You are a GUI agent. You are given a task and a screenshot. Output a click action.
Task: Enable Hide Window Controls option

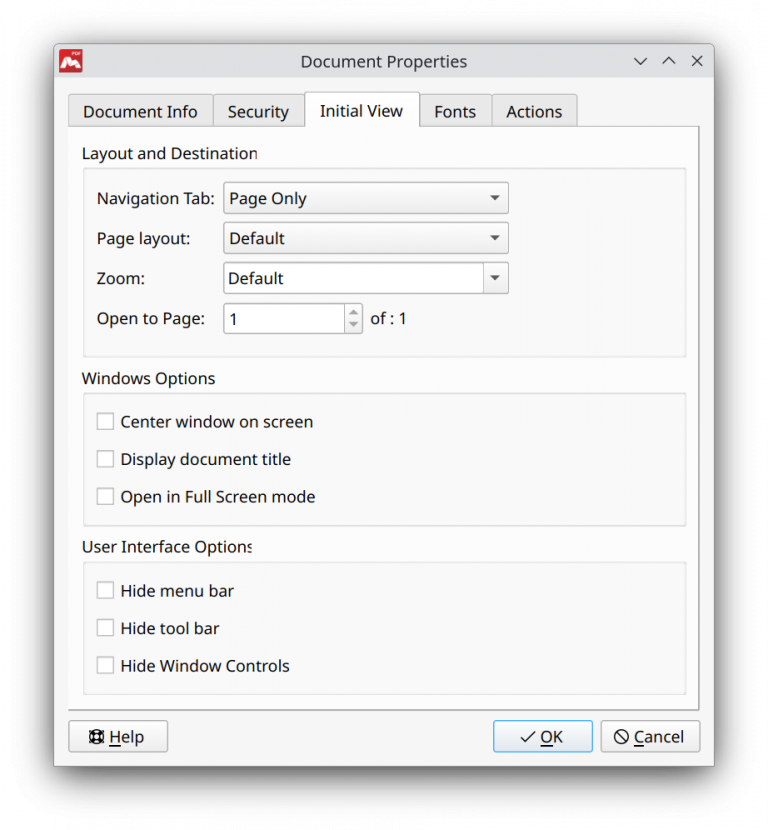point(105,666)
